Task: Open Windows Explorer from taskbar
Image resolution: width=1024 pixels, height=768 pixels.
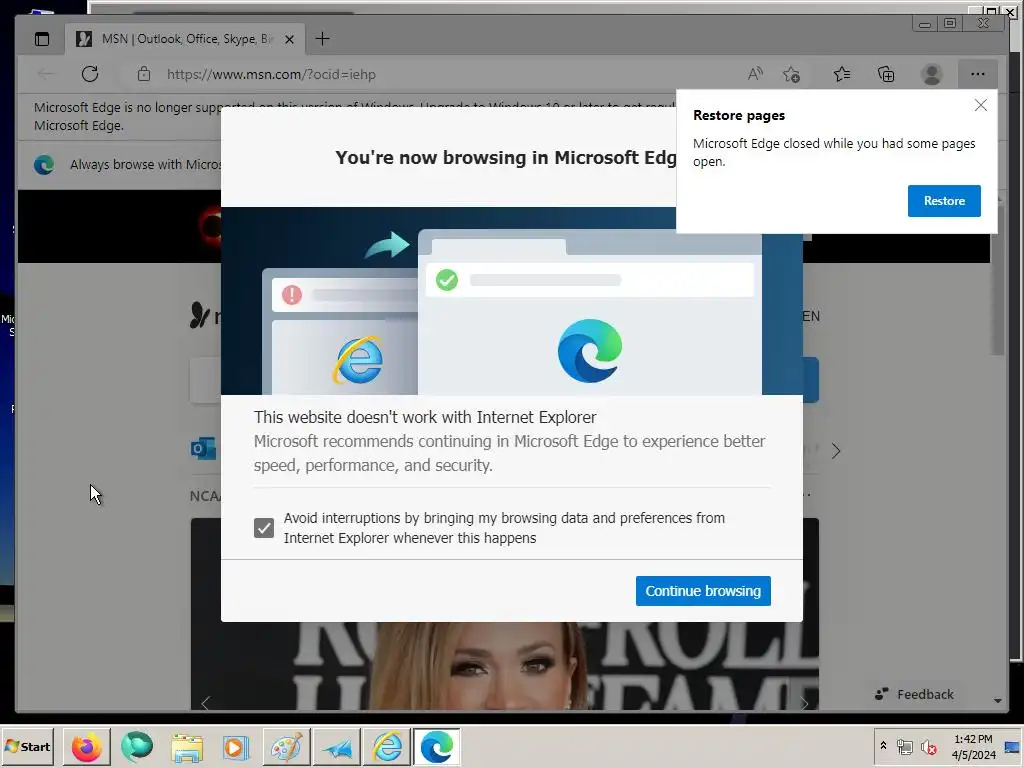Action: [x=187, y=746]
